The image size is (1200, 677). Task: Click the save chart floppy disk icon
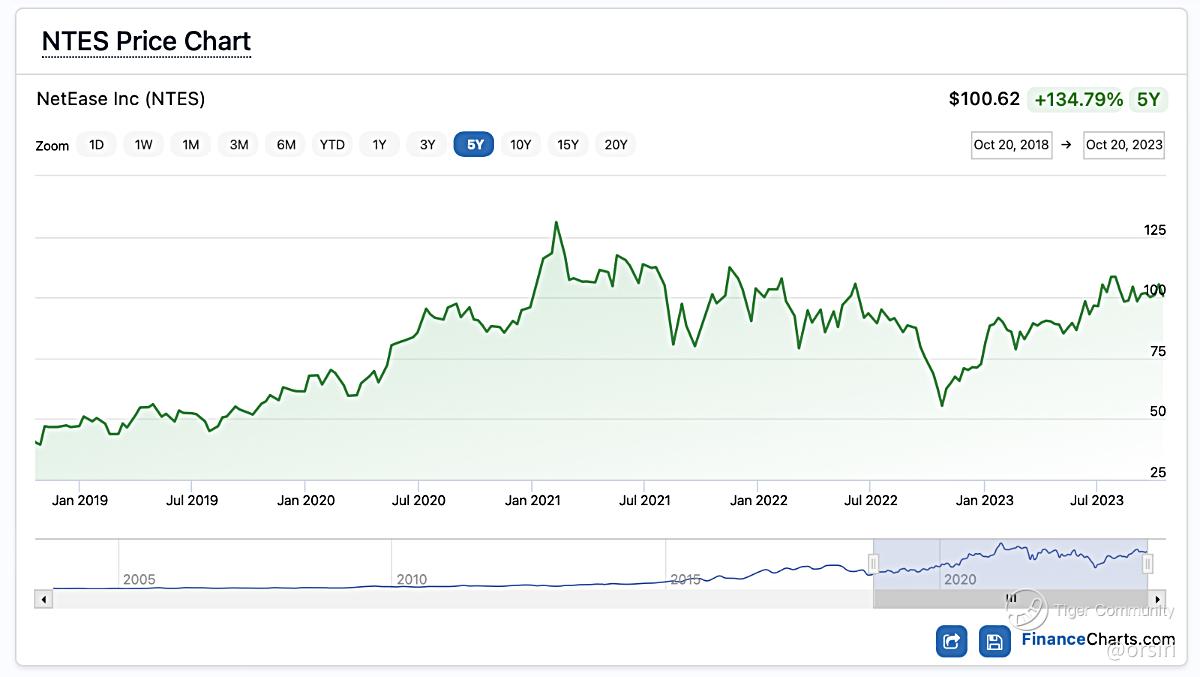994,641
